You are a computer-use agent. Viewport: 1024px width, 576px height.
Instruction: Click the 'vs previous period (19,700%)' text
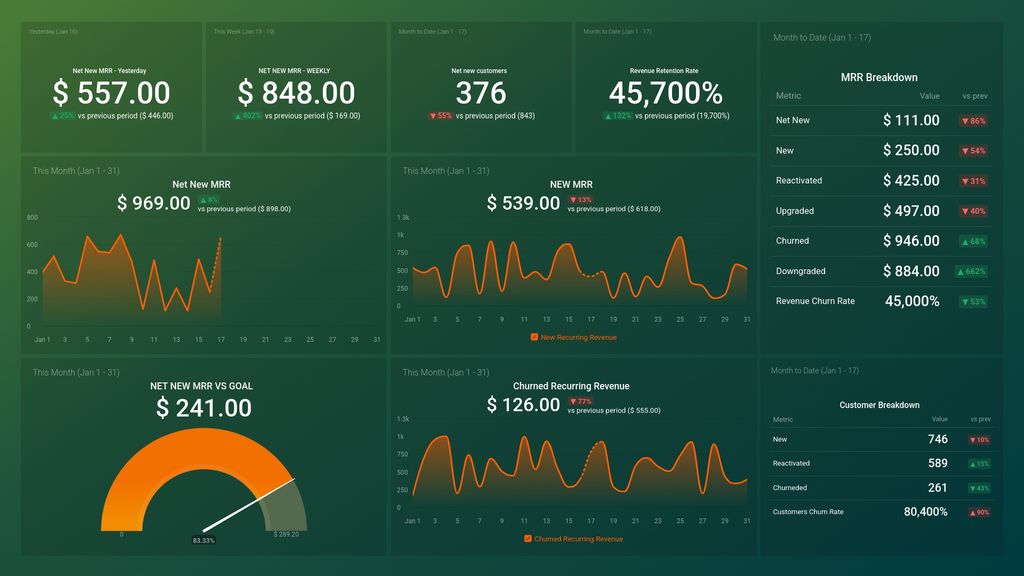coord(682,116)
